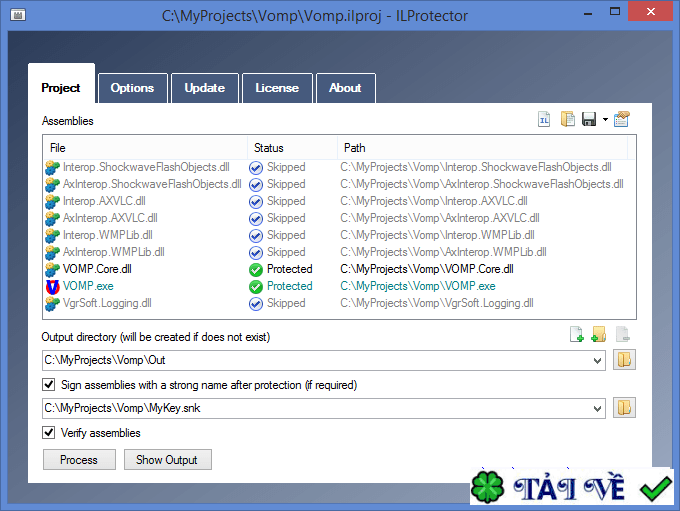This screenshot has width=680, height=511.
Task: Open the Options tab
Action: click(x=132, y=88)
